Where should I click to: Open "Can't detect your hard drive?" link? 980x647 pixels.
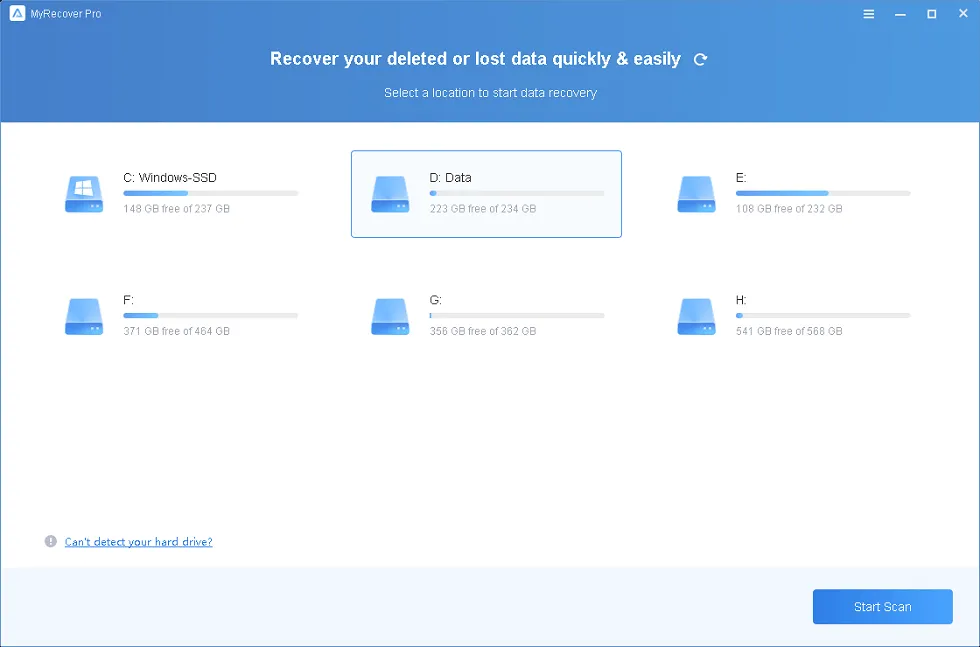(x=138, y=542)
